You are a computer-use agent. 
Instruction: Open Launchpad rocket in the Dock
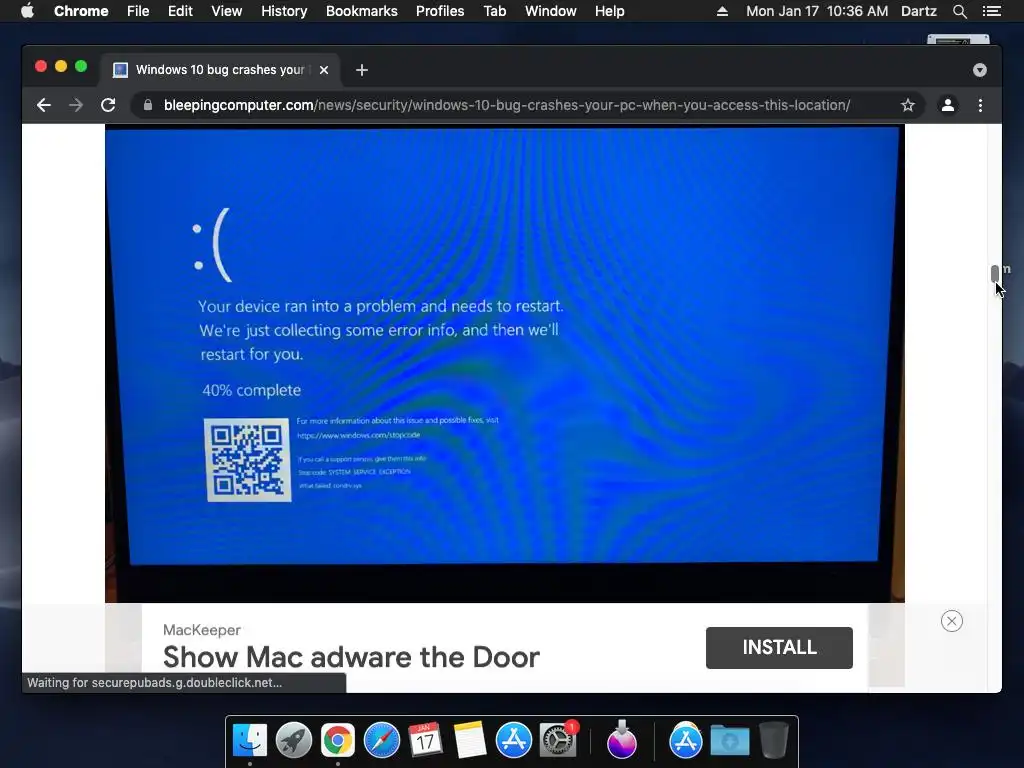tap(294, 741)
